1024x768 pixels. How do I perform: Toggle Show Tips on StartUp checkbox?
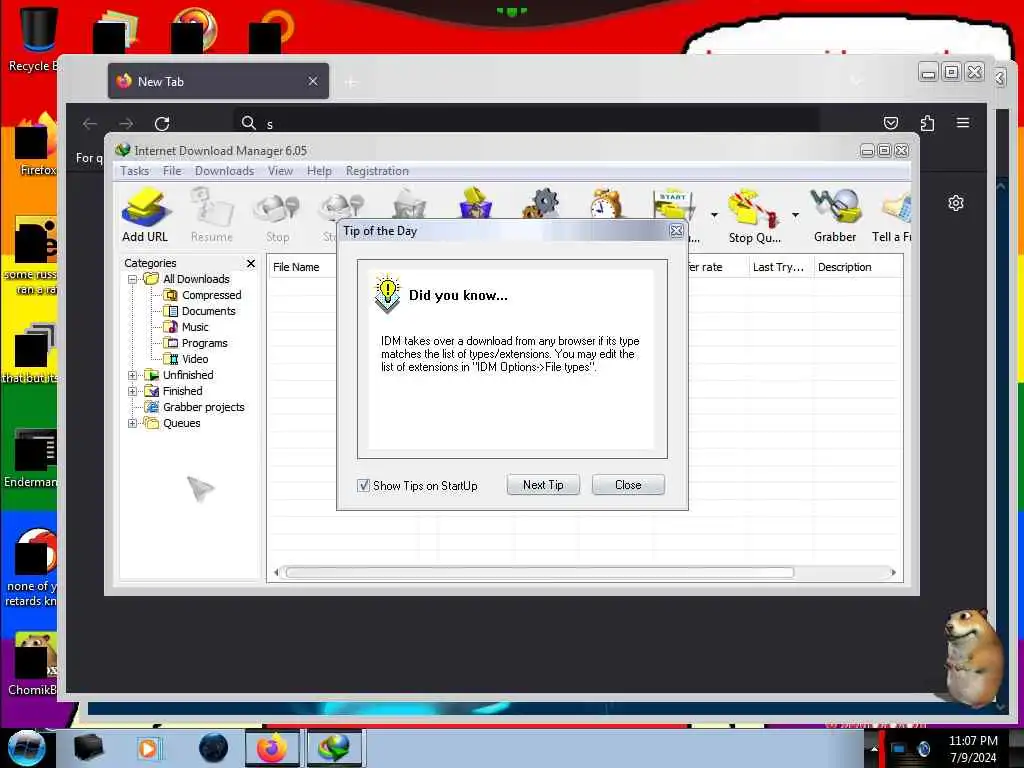coord(363,485)
